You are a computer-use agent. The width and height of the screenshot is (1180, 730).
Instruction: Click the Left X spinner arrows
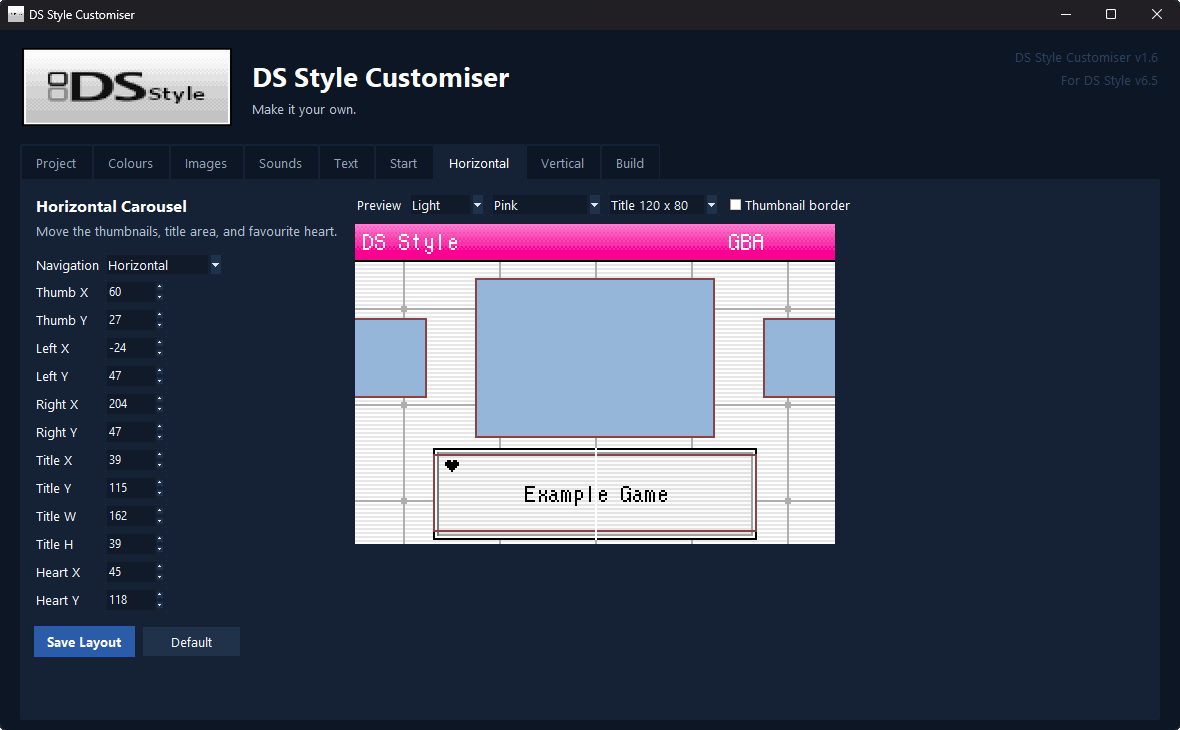[160, 348]
